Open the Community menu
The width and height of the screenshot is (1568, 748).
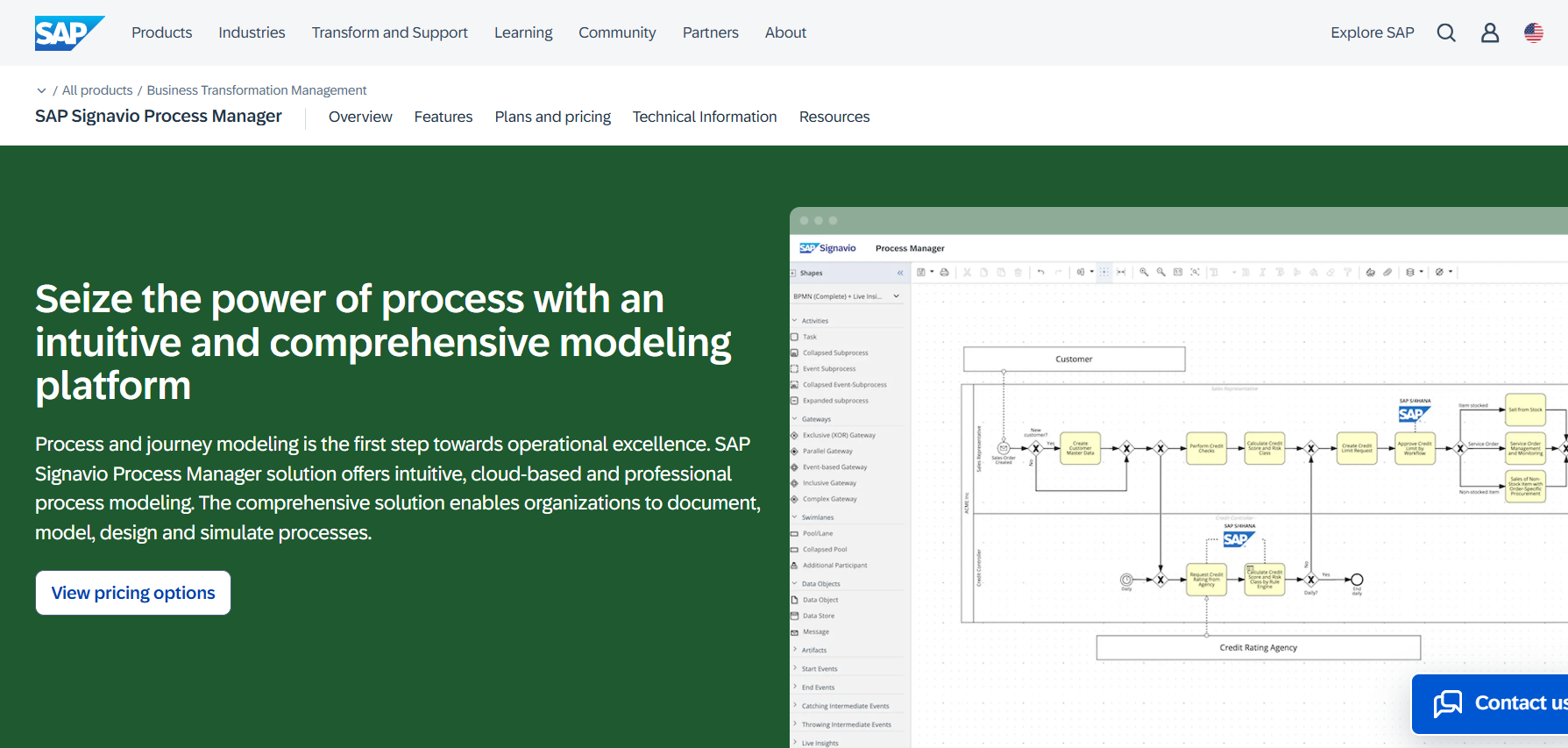(617, 32)
